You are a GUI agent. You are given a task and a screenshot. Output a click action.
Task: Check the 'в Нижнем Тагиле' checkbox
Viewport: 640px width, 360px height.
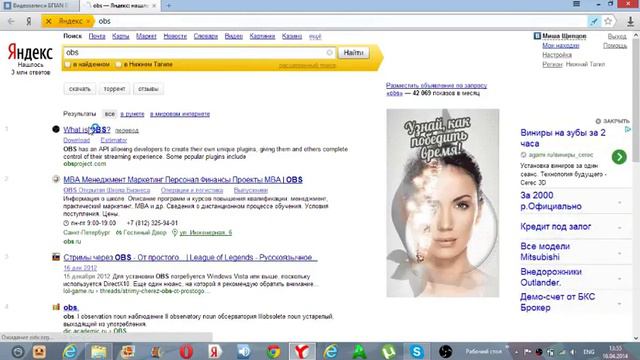click(118, 64)
